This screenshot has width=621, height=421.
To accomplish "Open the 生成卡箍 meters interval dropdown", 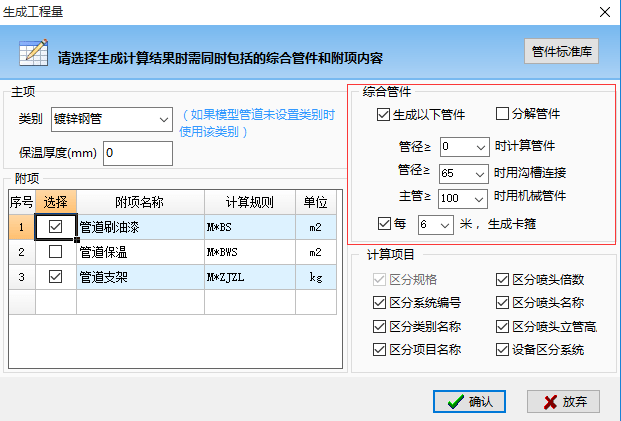I will pyautogui.click(x=445, y=224).
